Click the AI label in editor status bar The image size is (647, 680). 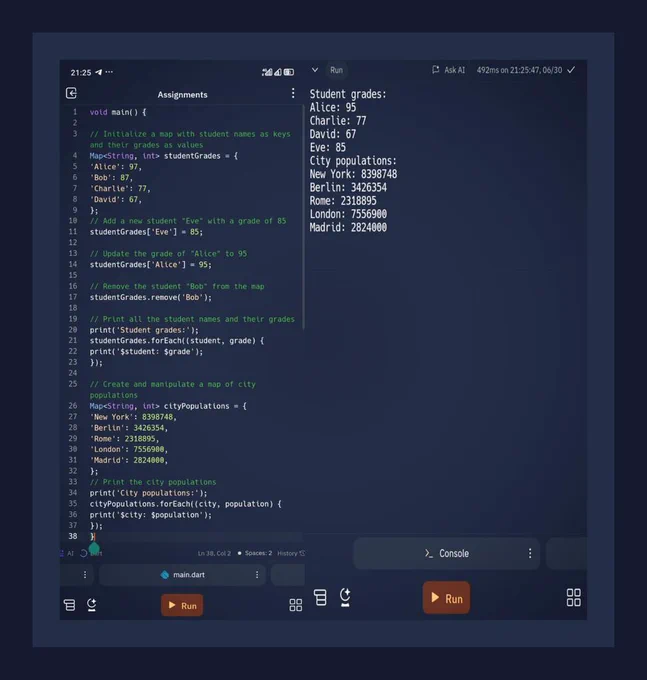(x=70, y=553)
